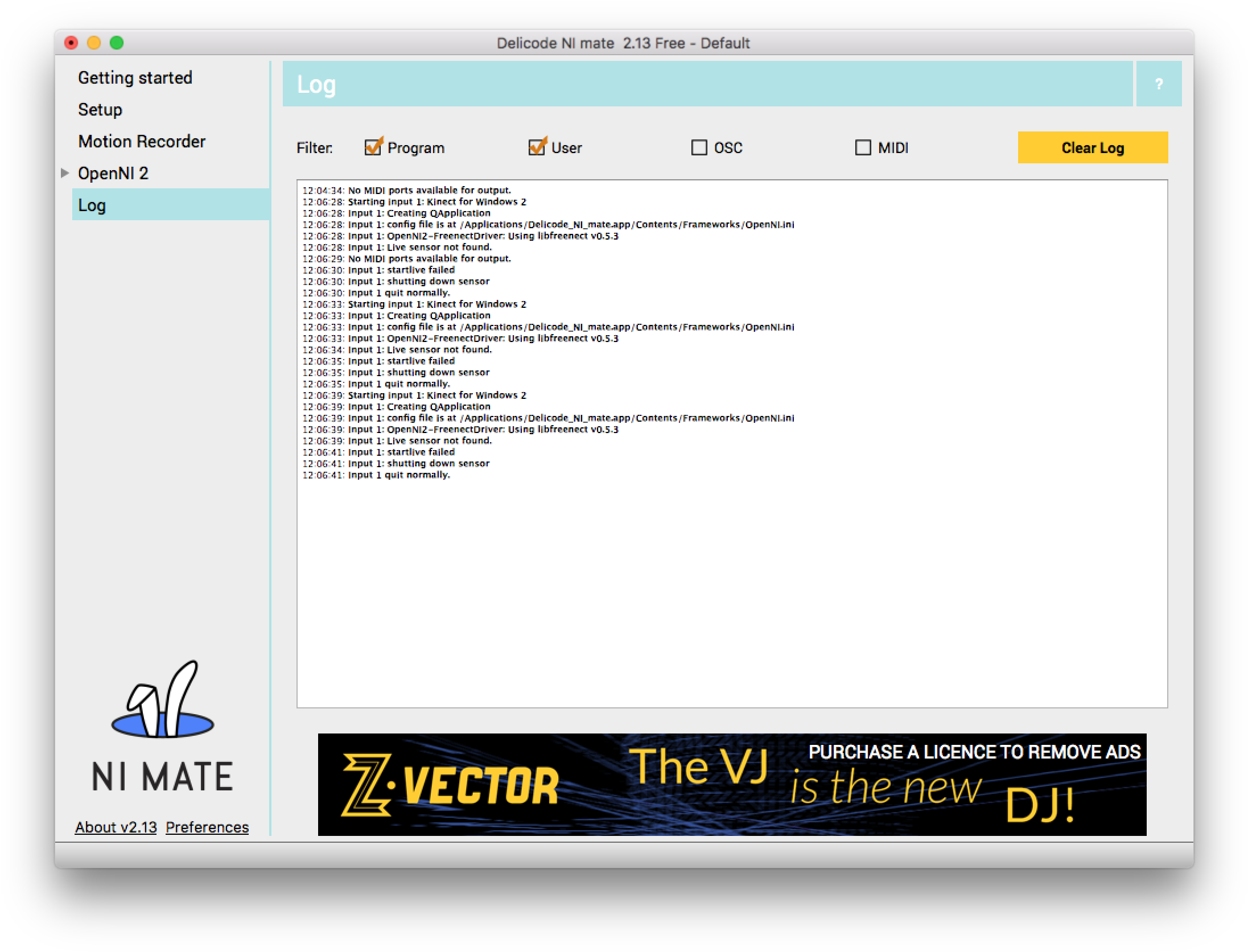Enable the OSC filter checkbox
This screenshot has height=952, width=1248.
tap(699, 147)
